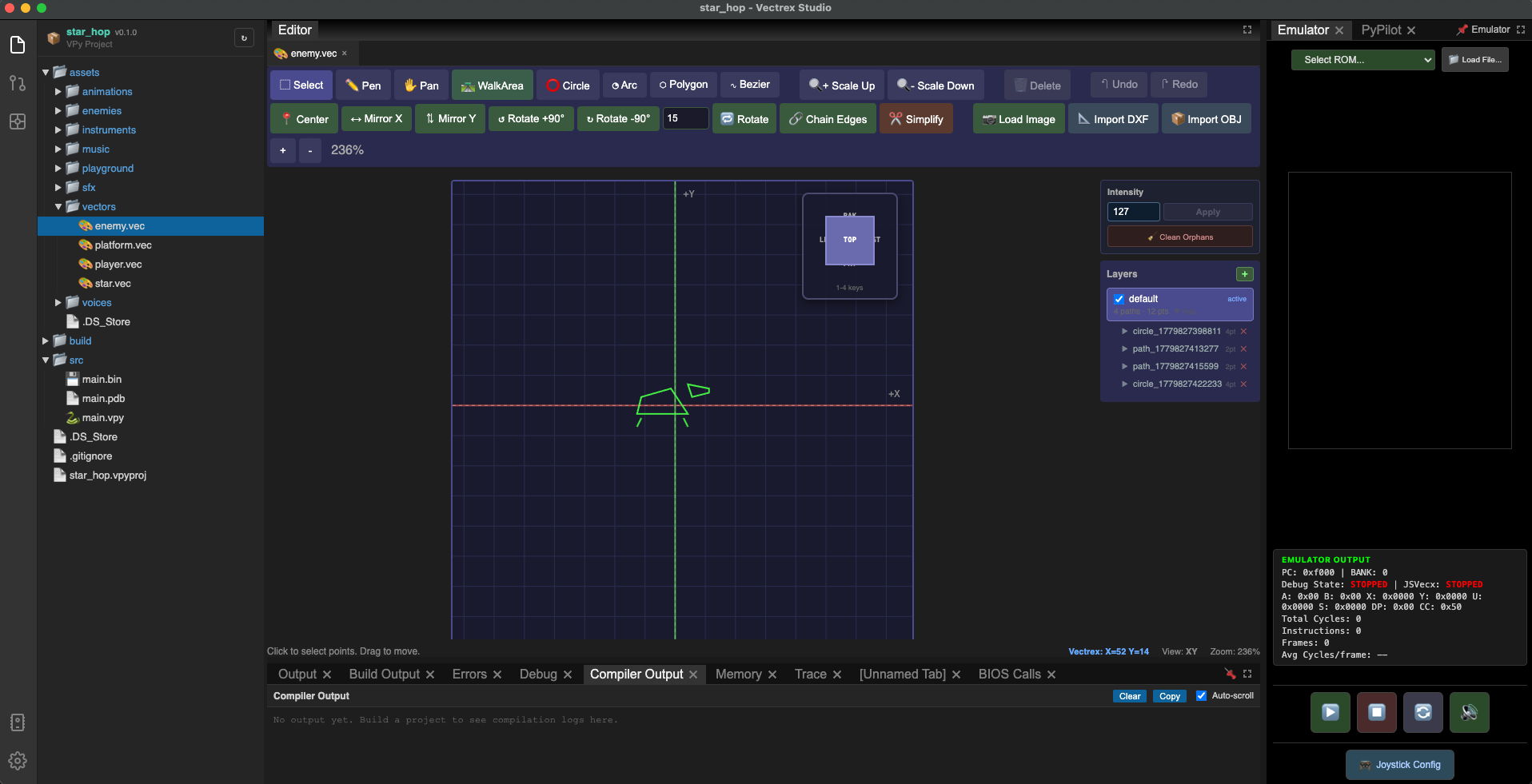Image resolution: width=1532 pixels, height=784 pixels.
Task: Activate the Select tool
Action: 301,86
